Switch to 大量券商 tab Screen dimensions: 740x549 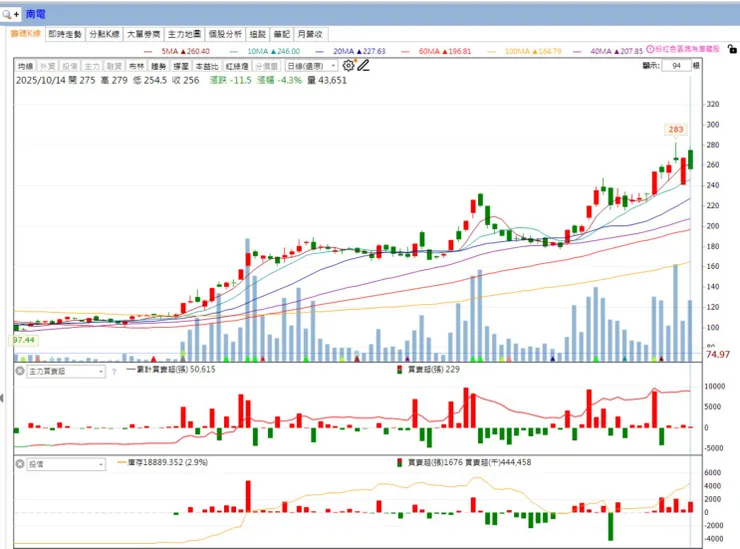coord(143,34)
